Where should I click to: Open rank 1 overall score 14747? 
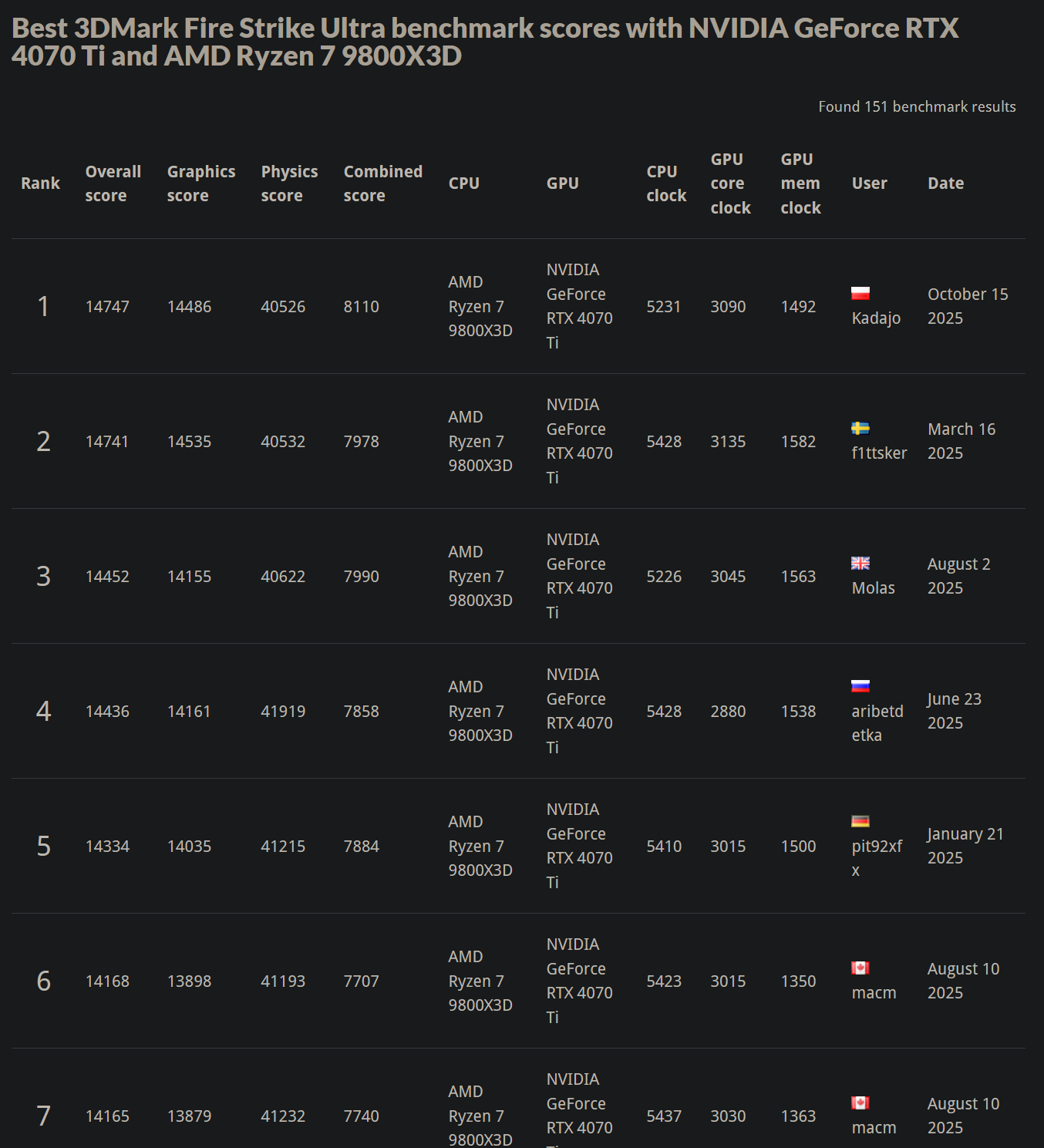pyautogui.click(x=107, y=307)
